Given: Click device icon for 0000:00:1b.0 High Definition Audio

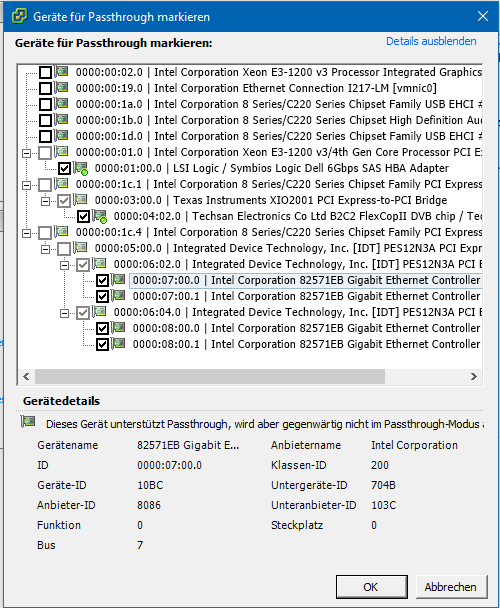Looking at the screenshot, I should (x=61, y=119).
